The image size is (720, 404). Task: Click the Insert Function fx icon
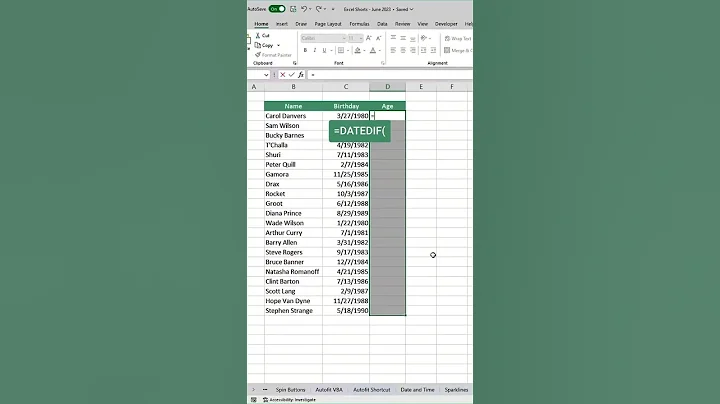pyautogui.click(x=301, y=75)
